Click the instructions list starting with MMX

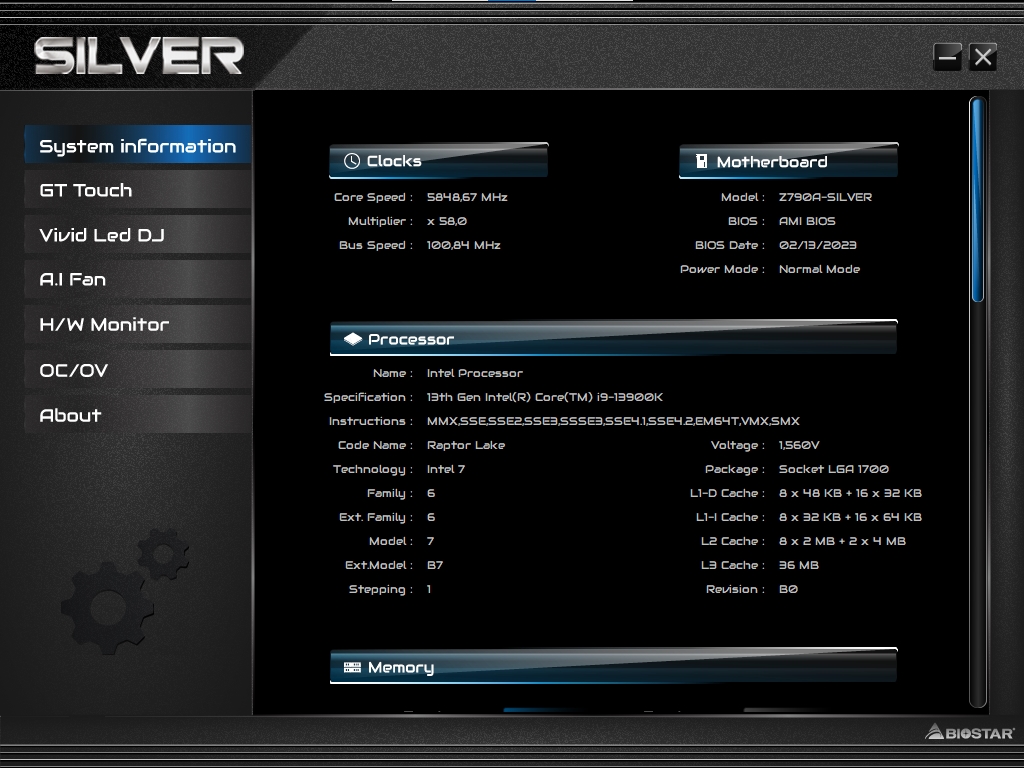pos(613,421)
